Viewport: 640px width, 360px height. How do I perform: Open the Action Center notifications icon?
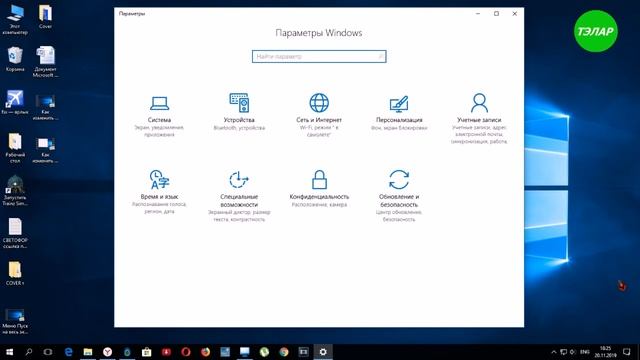tap(627, 352)
